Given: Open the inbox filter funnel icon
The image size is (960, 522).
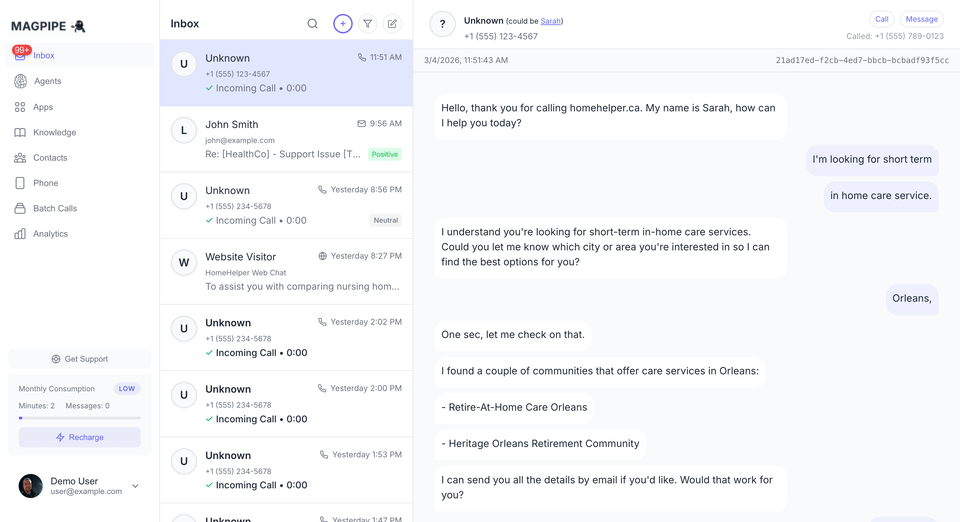Looking at the screenshot, I should tap(367, 24).
